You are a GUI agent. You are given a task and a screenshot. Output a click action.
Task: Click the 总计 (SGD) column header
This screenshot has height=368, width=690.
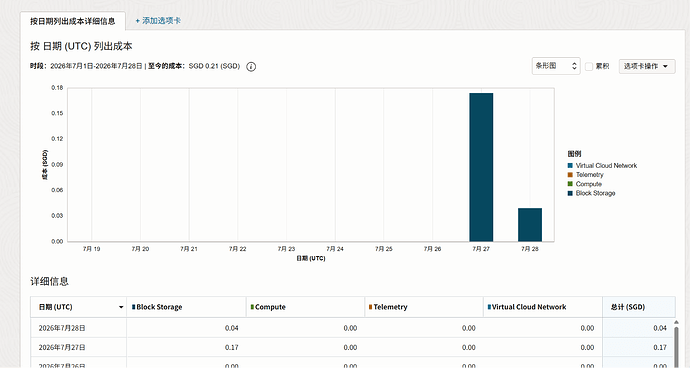[x=639, y=307]
